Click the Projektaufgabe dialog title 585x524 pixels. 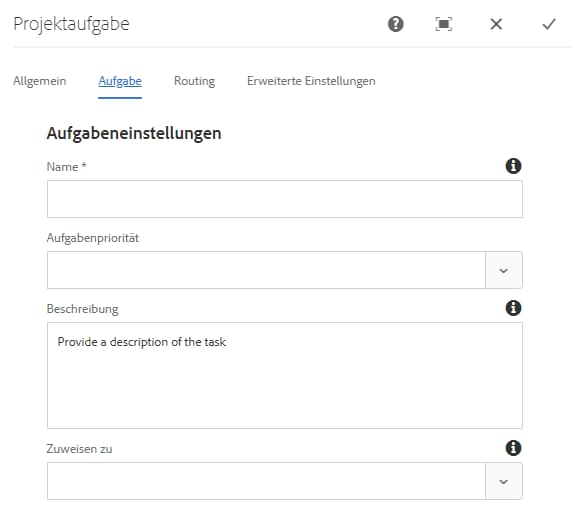pos(71,24)
